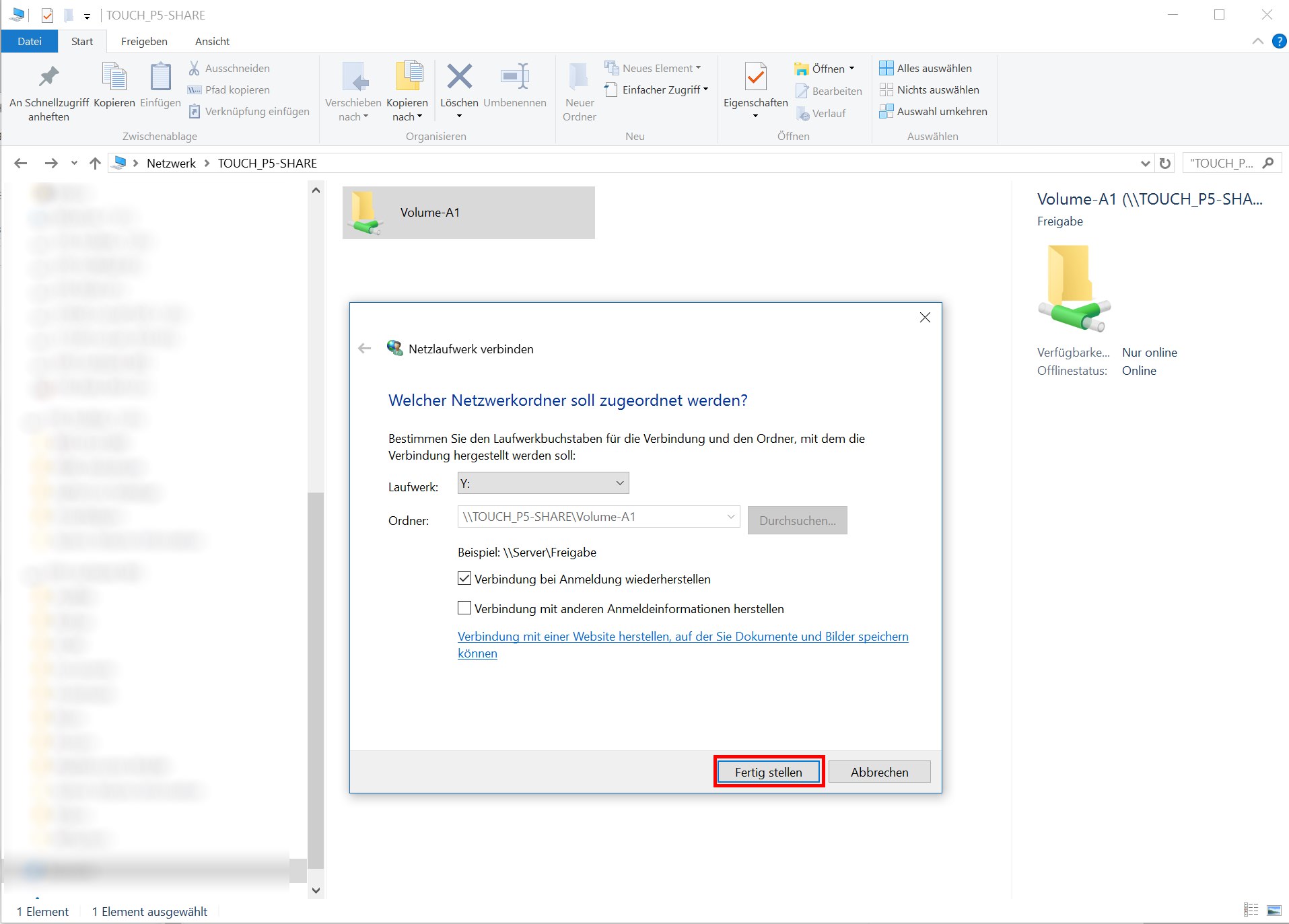Open link to connect with a website
This screenshot has width=1289, height=924.
tap(683, 637)
